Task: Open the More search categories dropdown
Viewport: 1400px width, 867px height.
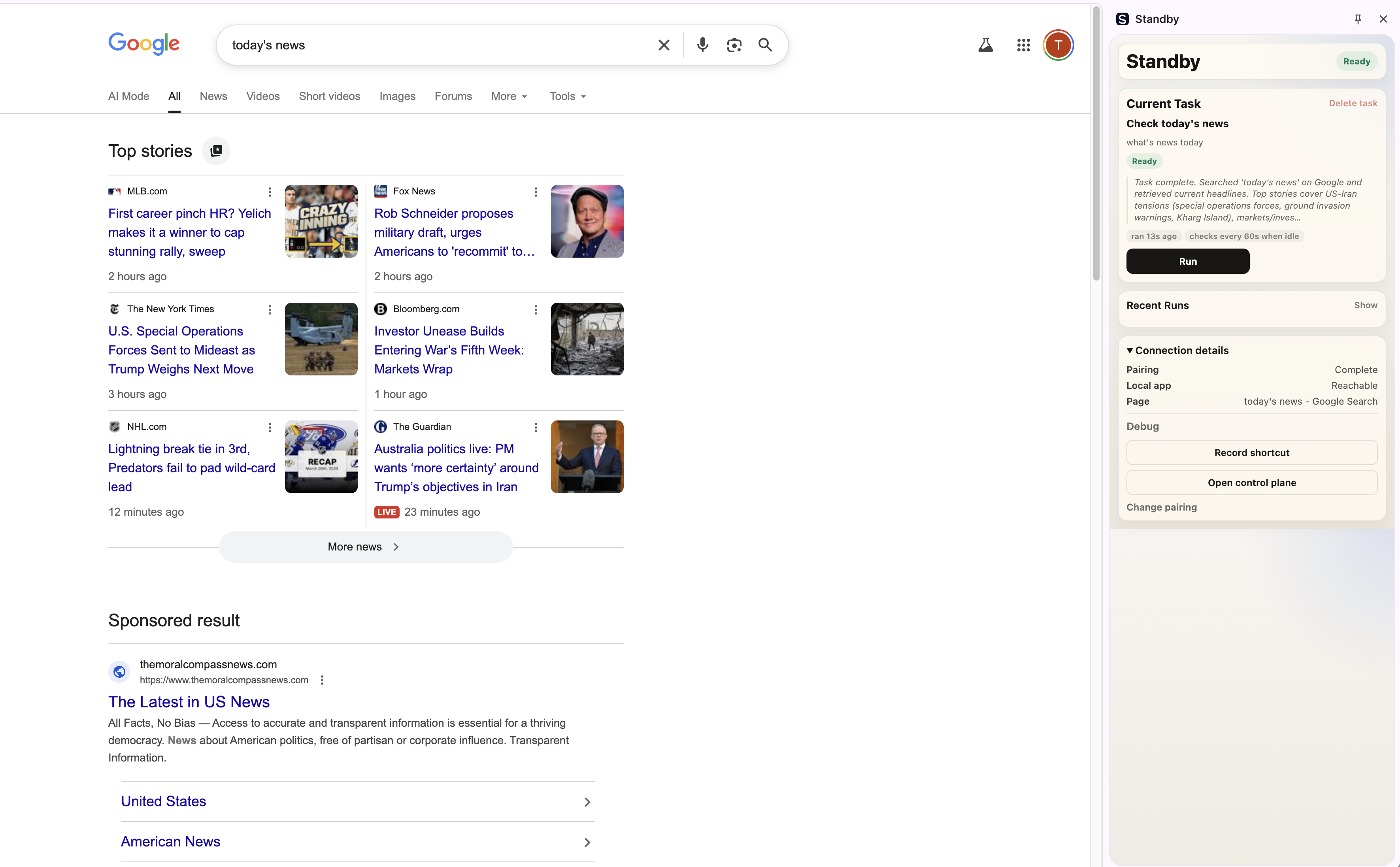Action: [x=509, y=96]
